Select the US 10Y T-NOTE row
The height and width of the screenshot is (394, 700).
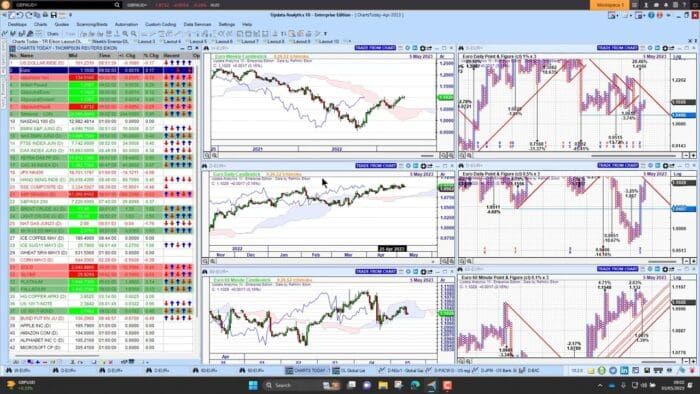pyautogui.click(x=102, y=304)
